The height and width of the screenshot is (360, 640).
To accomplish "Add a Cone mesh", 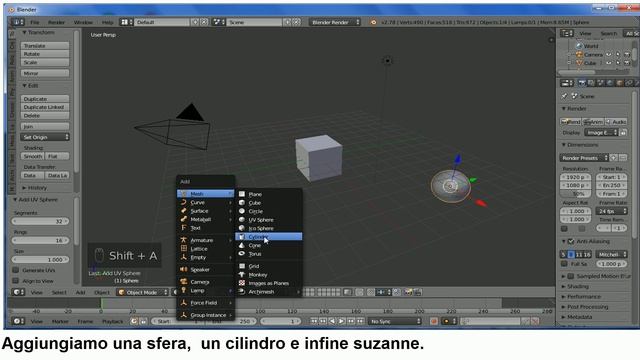I will 268,245.
